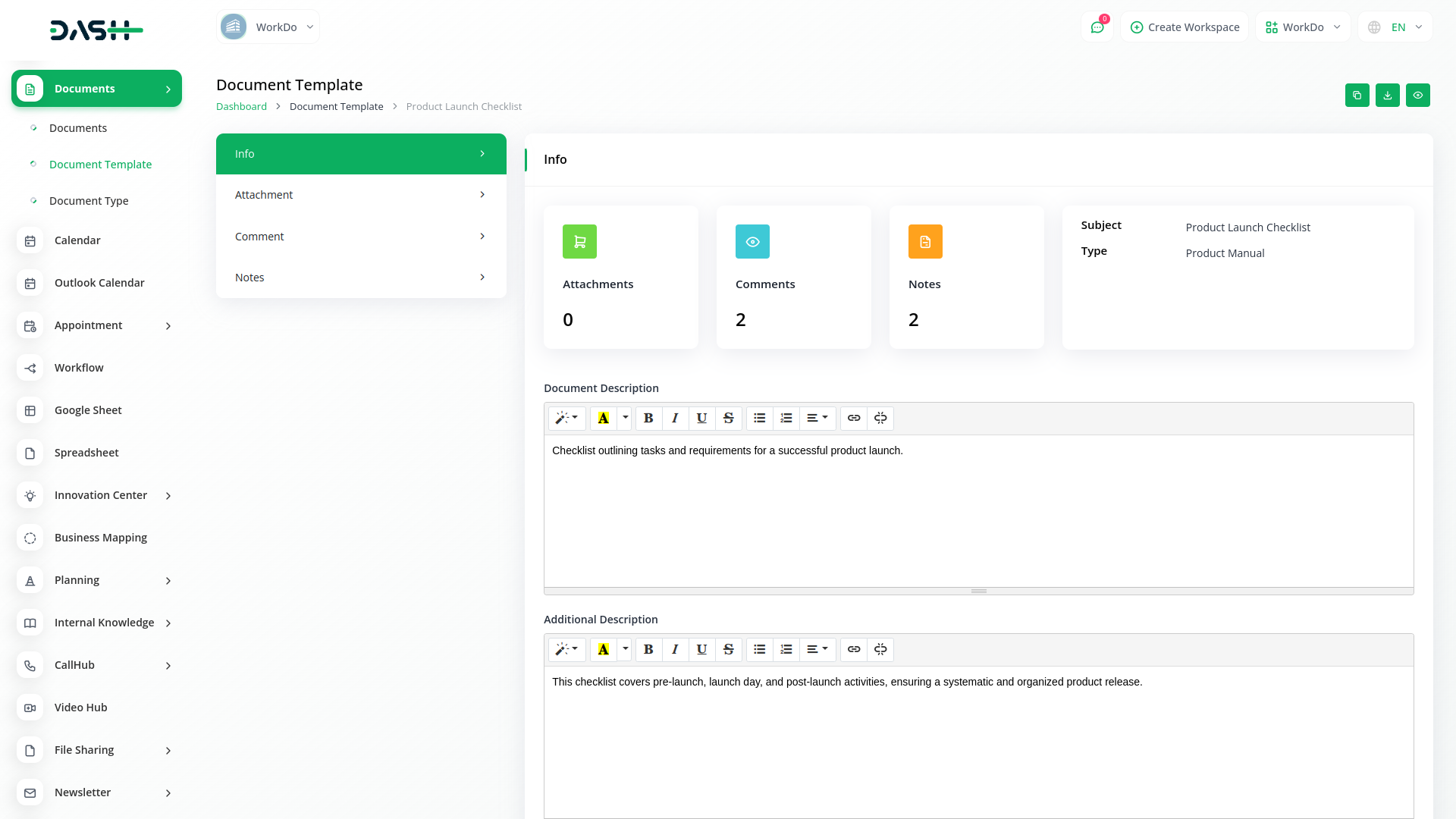1456x819 pixels.
Task: Toggle unordered list in Document Description toolbar
Action: click(759, 418)
